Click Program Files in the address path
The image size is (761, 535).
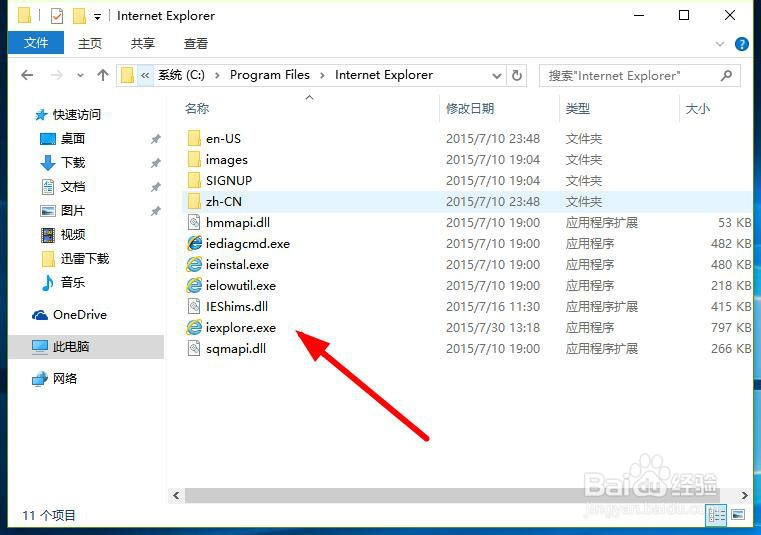(x=269, y=75)
